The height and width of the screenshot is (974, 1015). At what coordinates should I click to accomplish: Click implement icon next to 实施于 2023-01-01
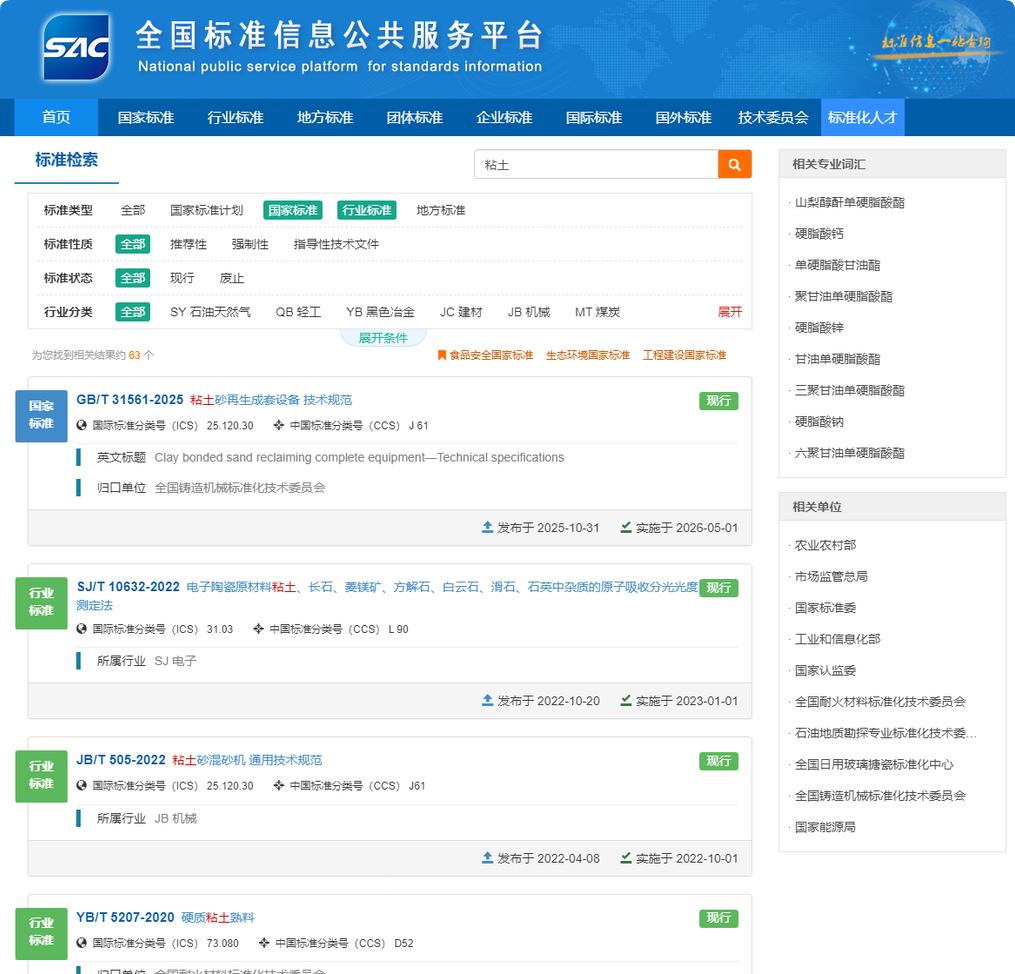(x=626, y=700)
